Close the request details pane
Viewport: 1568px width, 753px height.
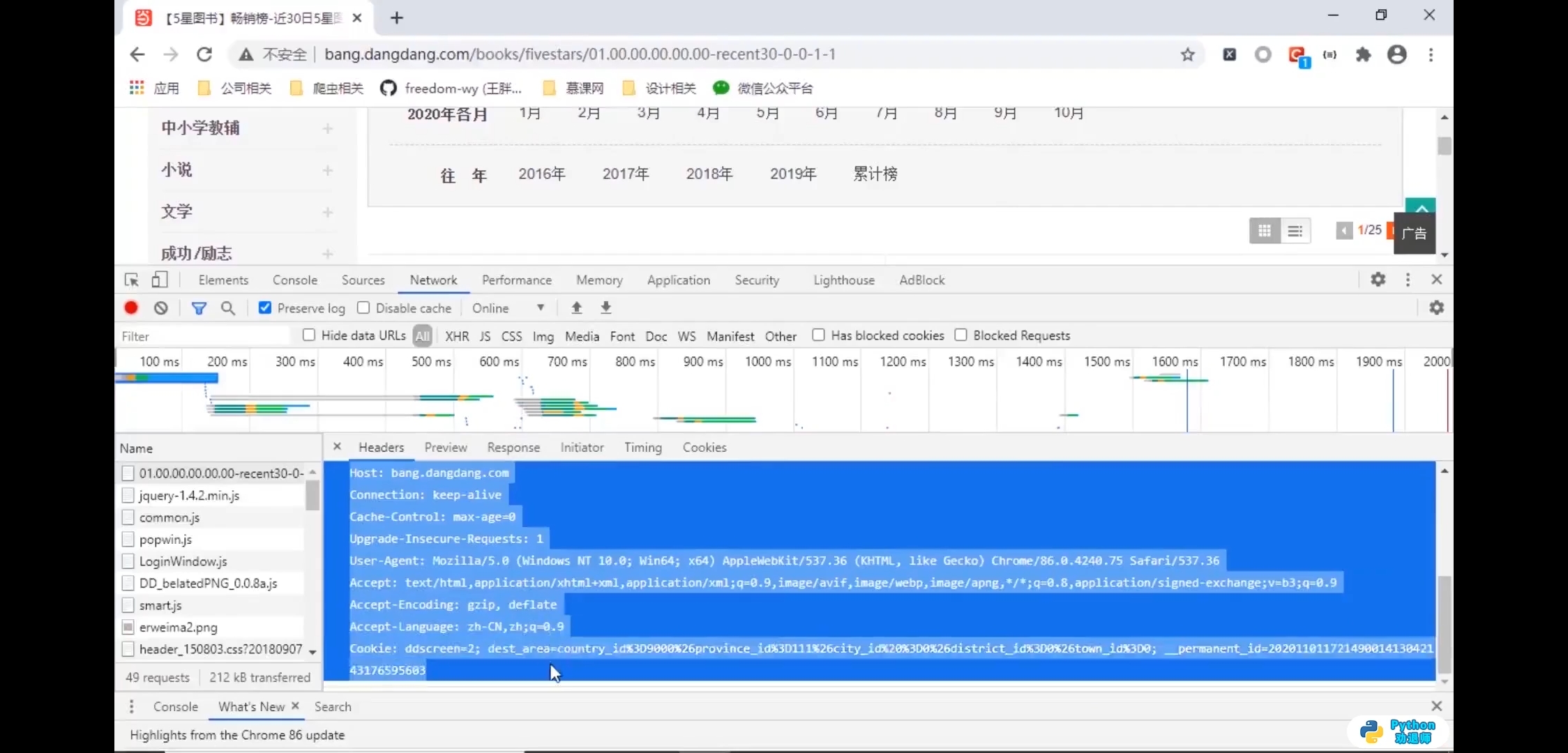coord(337,446)
